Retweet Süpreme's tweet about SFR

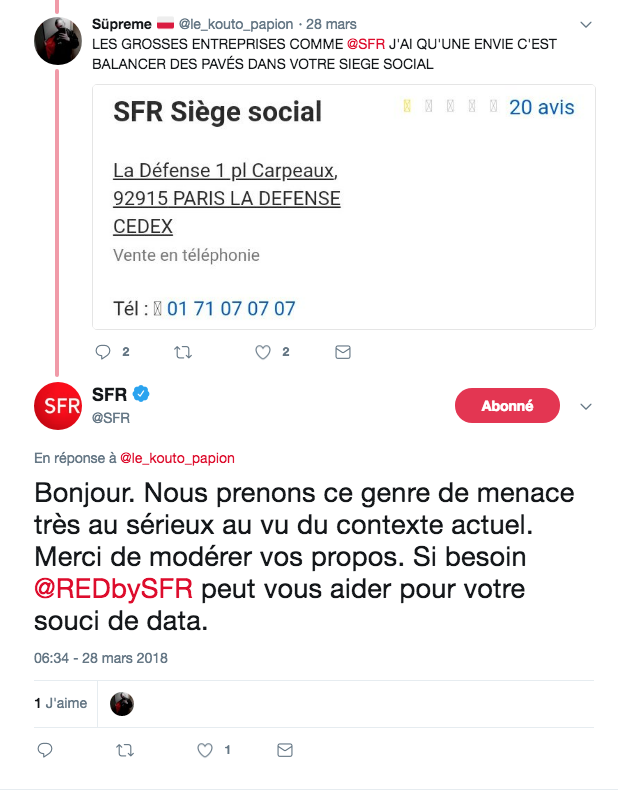(183, 352)
